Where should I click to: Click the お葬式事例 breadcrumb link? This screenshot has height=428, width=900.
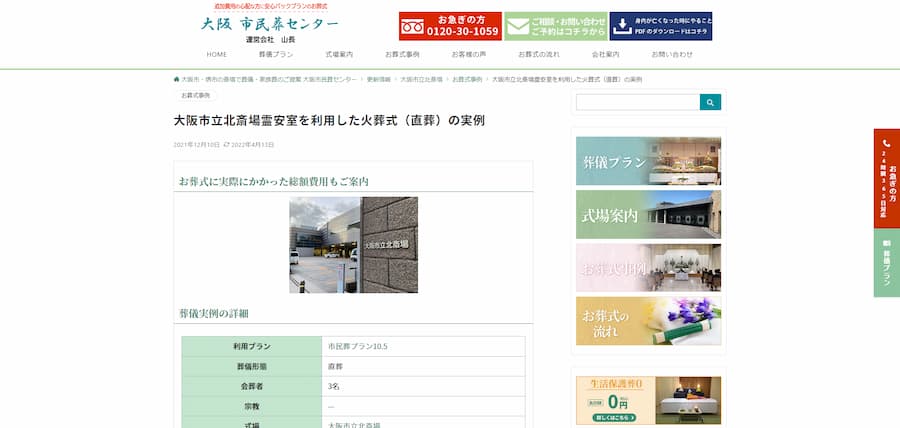point(467,79)
